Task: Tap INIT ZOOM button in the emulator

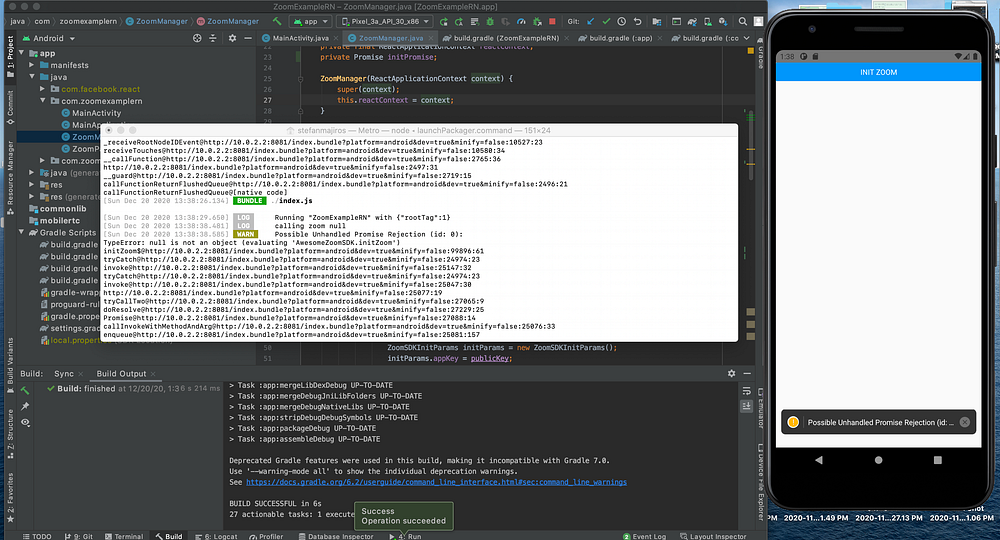Action: pyautogui.click(x=878, y=72)
